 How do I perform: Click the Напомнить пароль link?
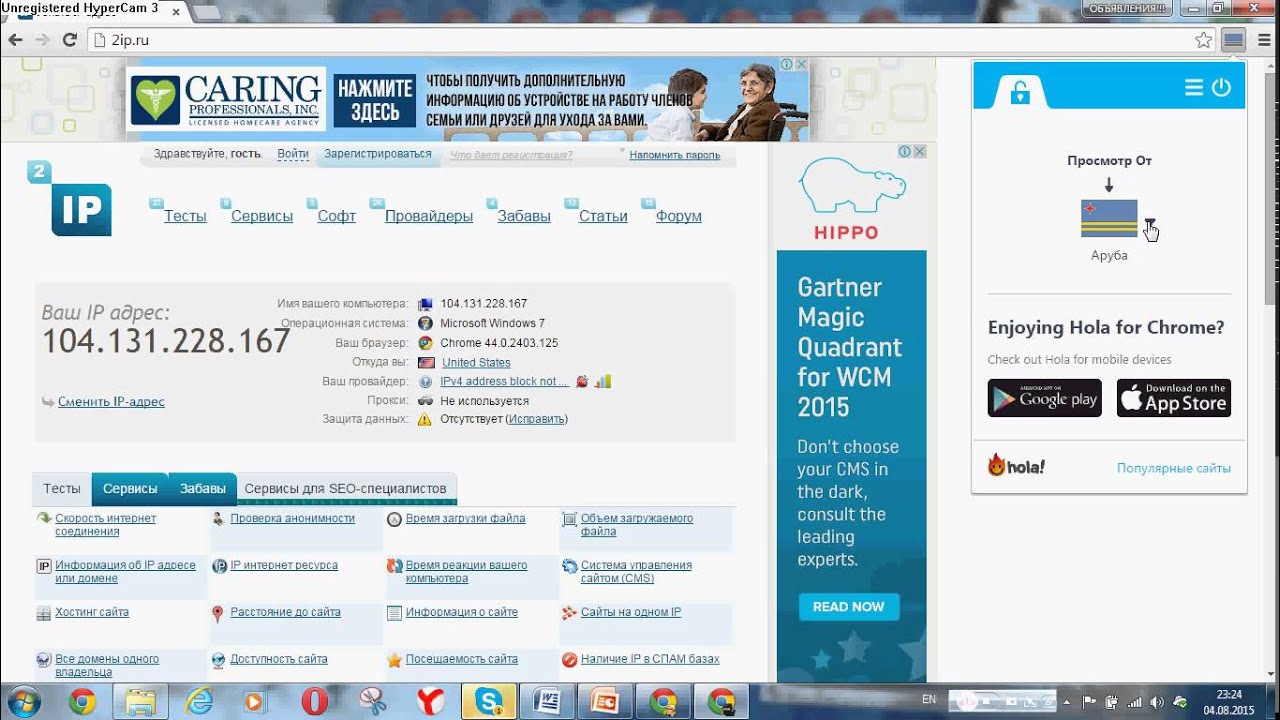(x=675, y=155)
